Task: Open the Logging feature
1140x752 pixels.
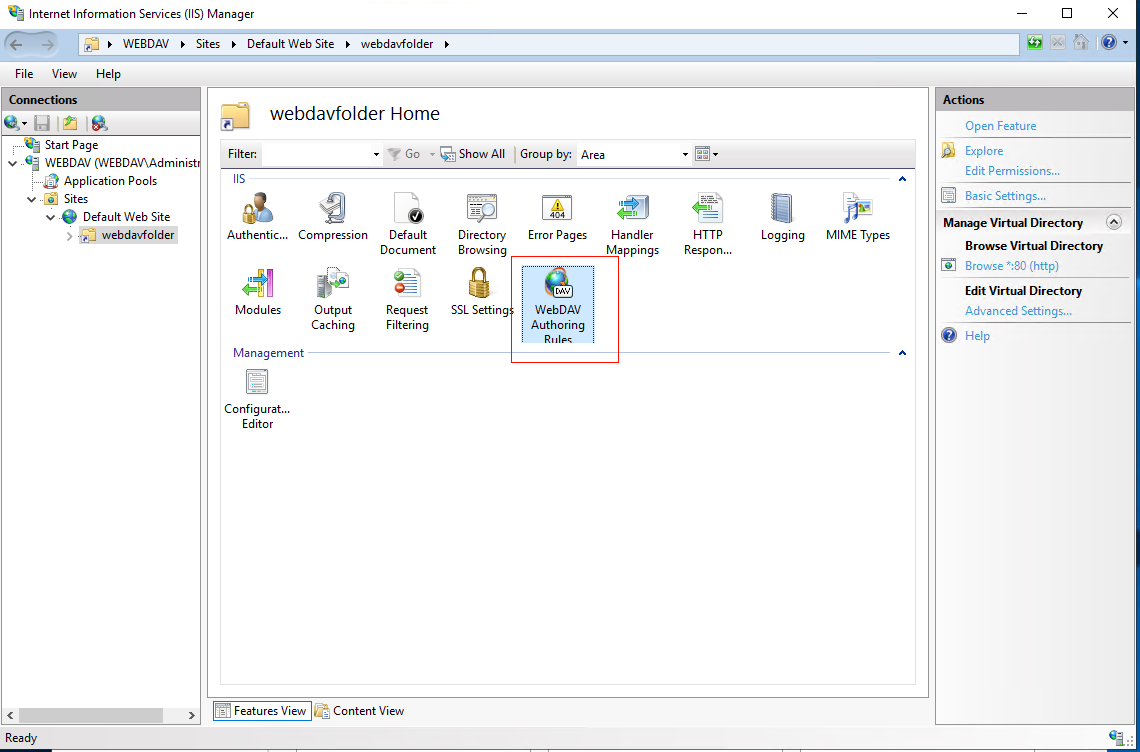Action: click(782, 217)
